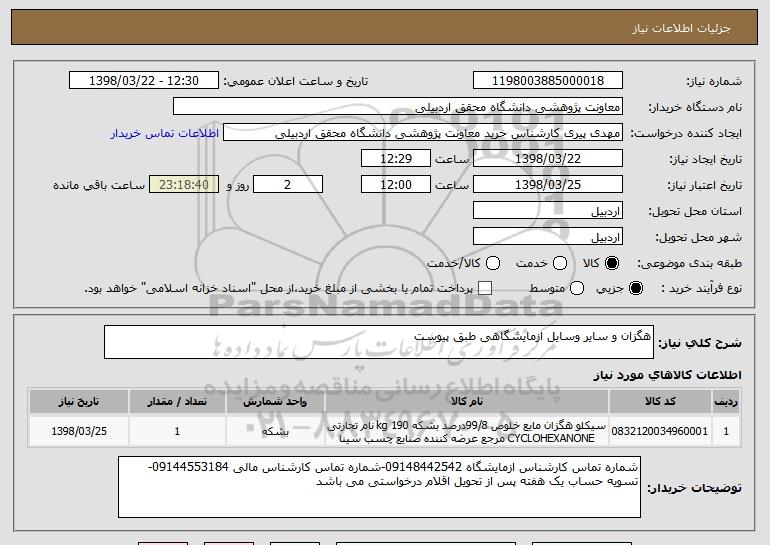This screenshot has width=770, height=545.
Task: Click the CYCLOHEXANONE product name cell
Action: [467, 431]
